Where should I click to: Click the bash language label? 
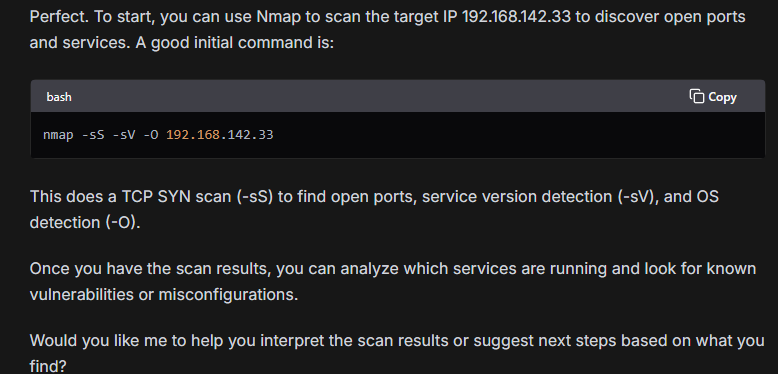[x=59, y=97]
